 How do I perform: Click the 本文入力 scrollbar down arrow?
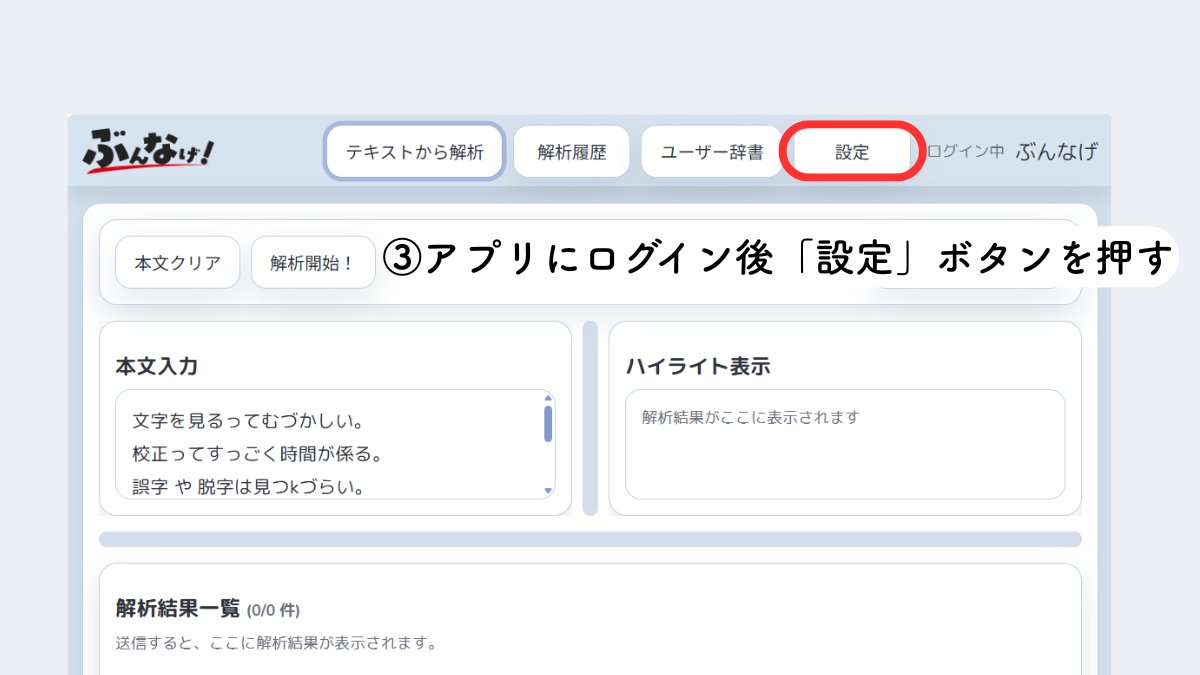tap(548, 491)
